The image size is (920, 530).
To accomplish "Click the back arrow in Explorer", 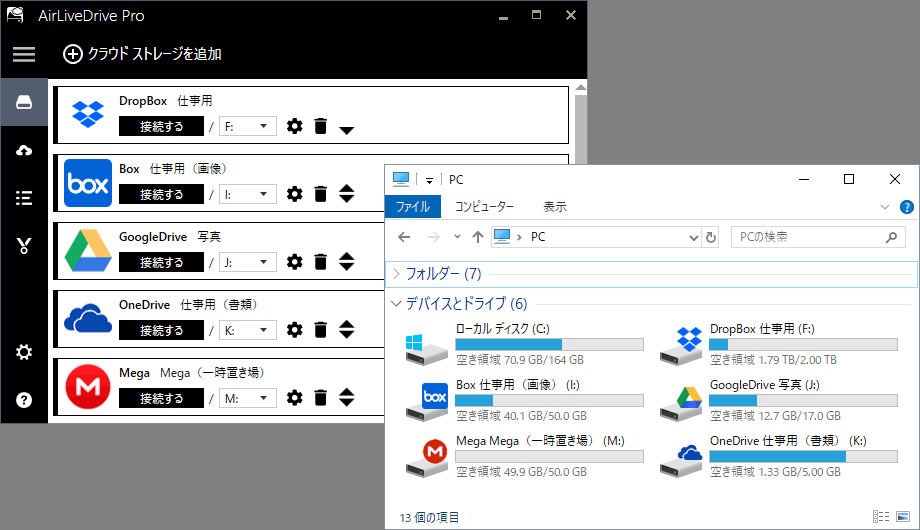I will tap(404, 237).
